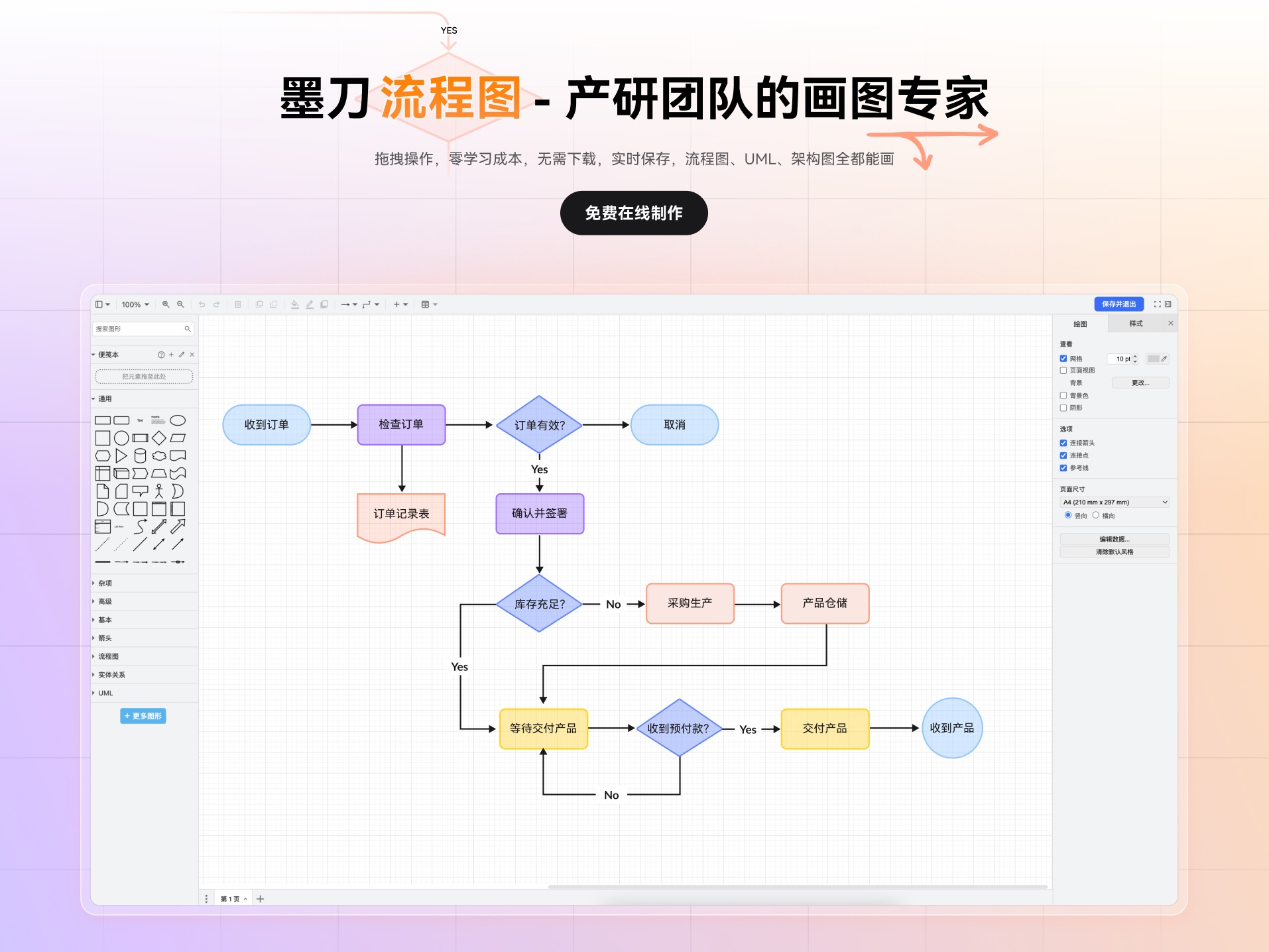The height and width of the screenshot is (952, 1269).
Task: Select the diamond shape in general palette
Action: [x=159, y=438]
